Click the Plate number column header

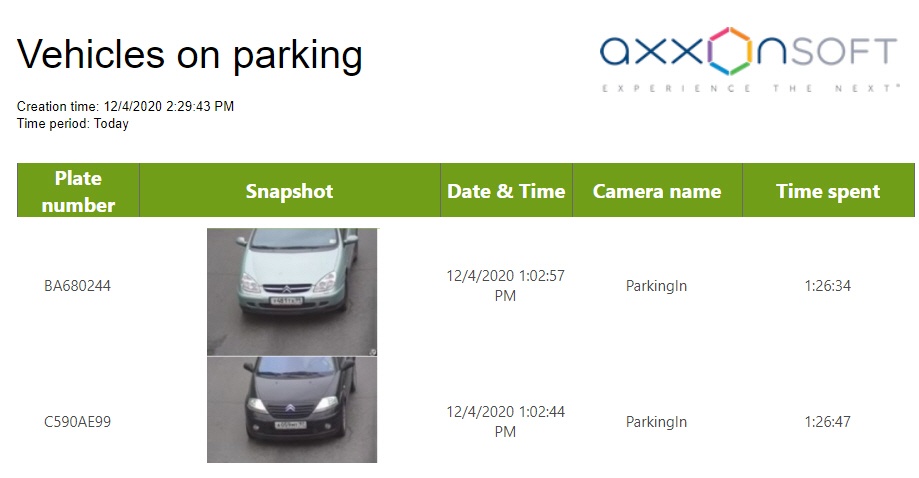78,191
